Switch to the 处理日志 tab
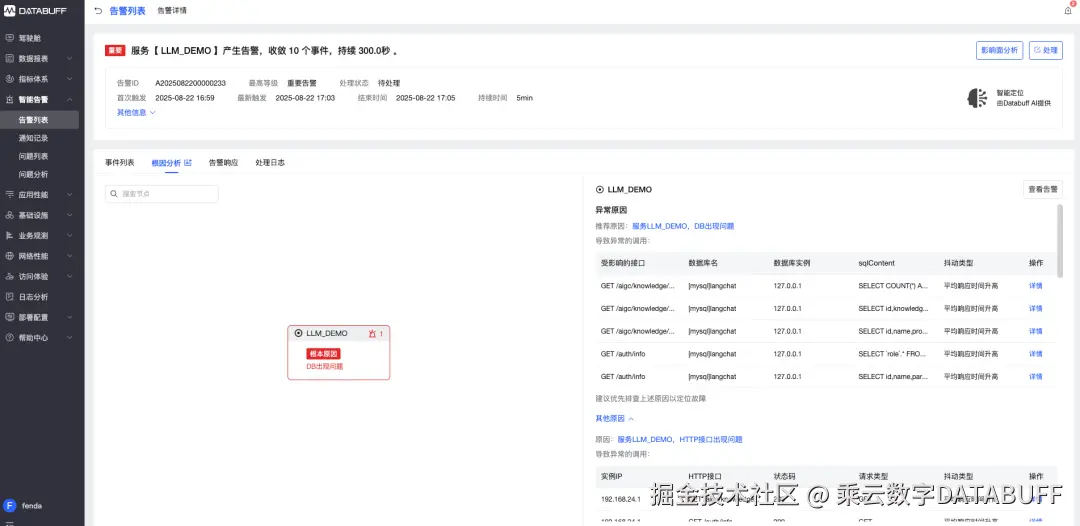1080x526 pixels. 270,163
